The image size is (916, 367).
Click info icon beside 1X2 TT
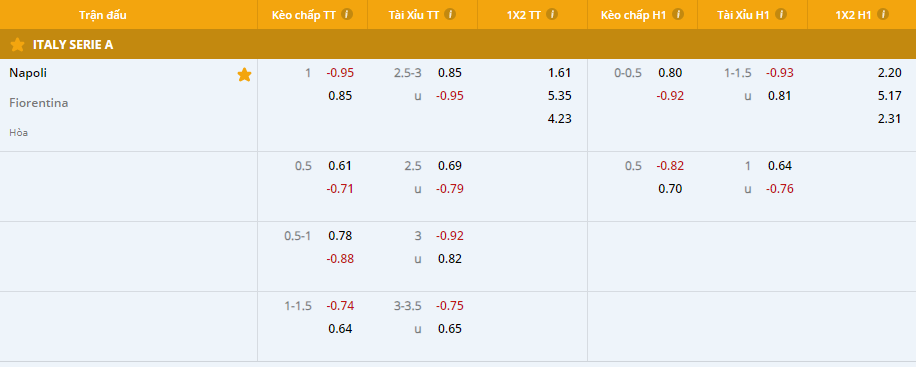click(x=552, y=15)
